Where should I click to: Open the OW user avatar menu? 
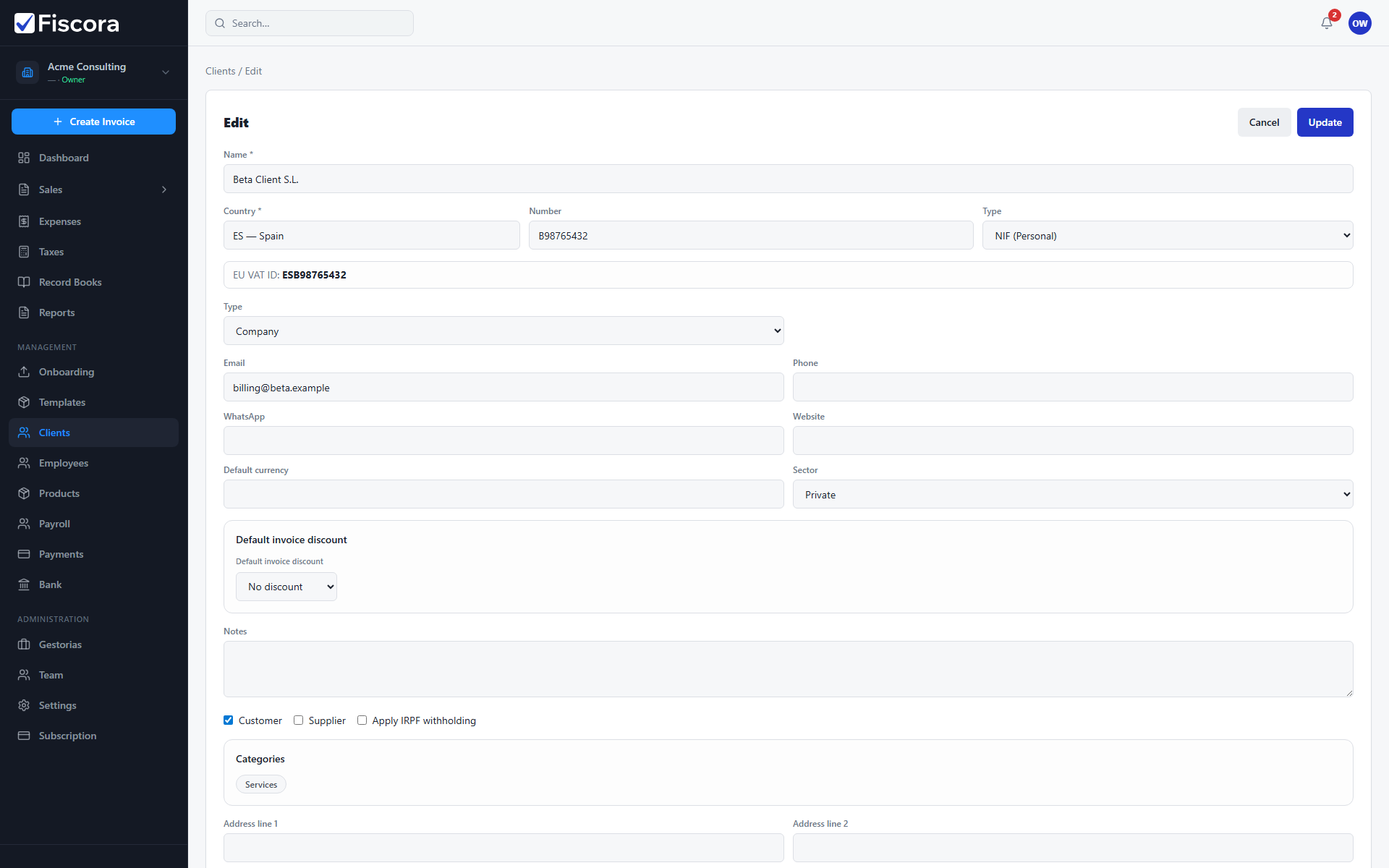[1359, 23]
